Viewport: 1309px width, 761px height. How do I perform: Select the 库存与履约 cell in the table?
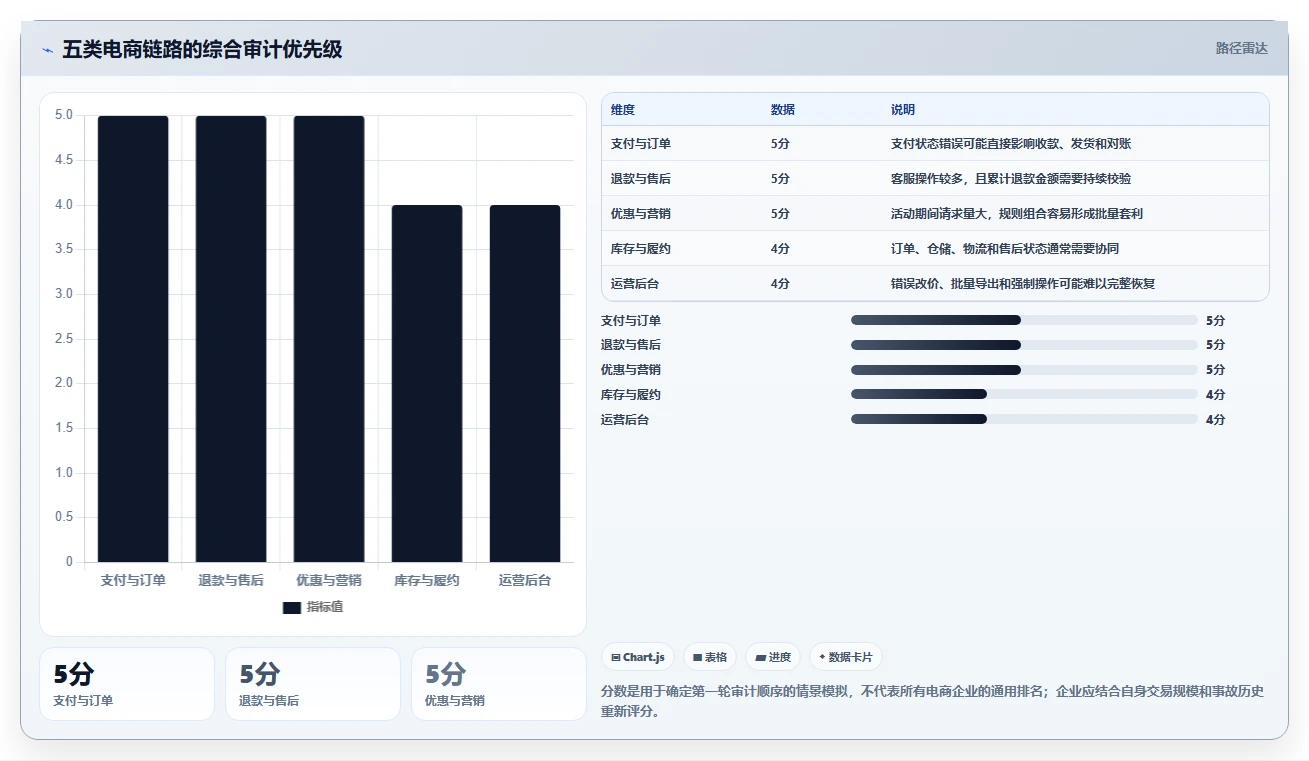641,249
